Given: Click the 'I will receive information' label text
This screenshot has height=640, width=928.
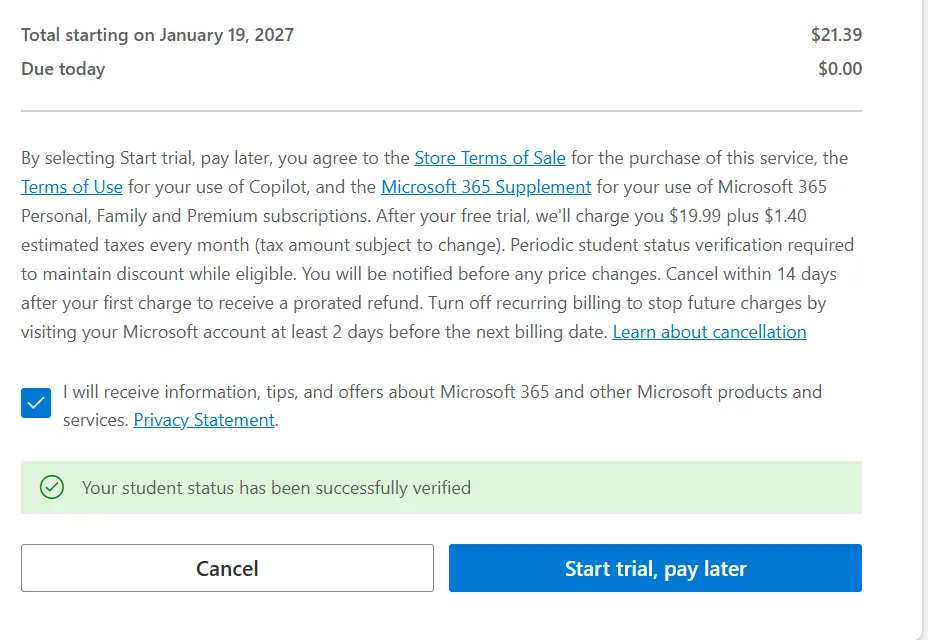Looking at the screenshot, I should point(442,406).
